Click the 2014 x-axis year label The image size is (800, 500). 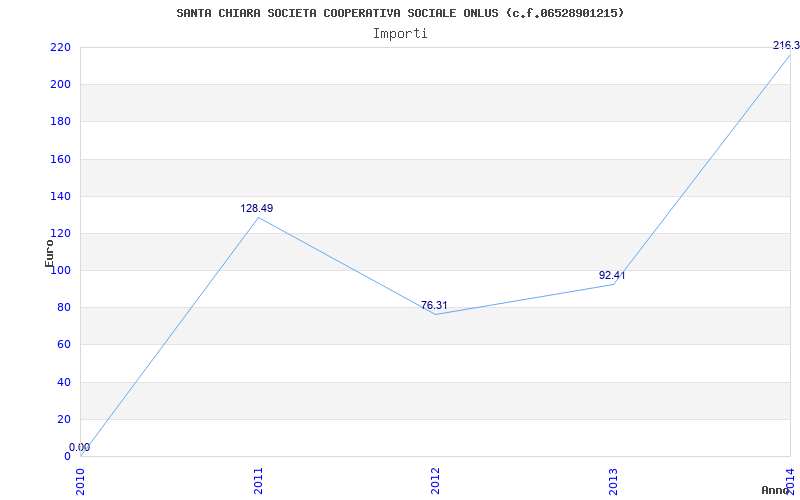click(x=790, y=481)
